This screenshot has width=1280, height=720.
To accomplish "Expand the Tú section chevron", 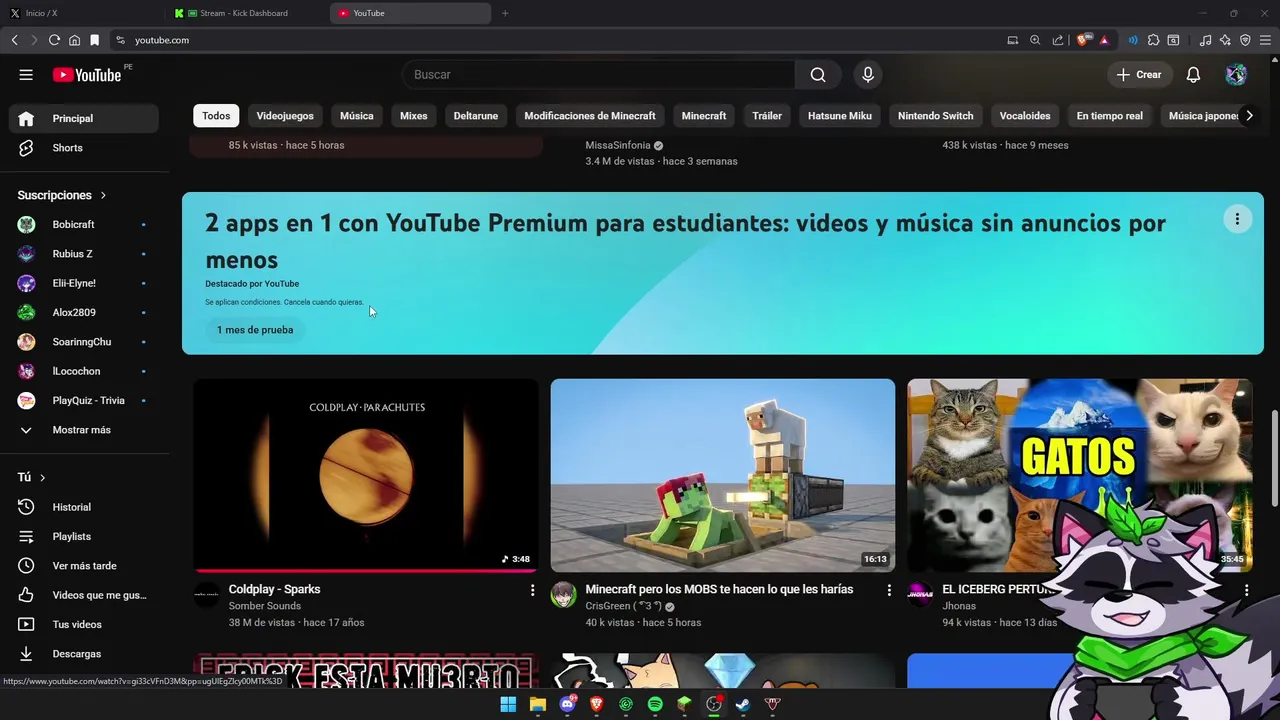I will (x=42, y=478).
